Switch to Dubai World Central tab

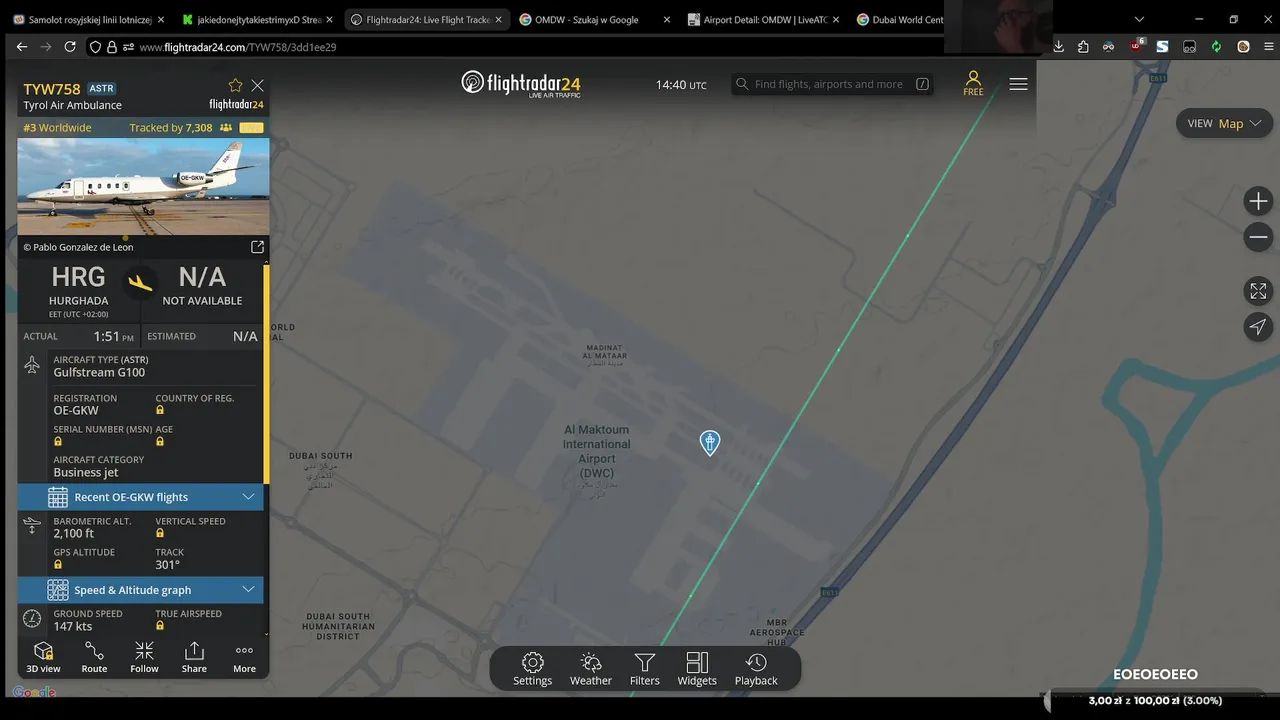[900, 19]
